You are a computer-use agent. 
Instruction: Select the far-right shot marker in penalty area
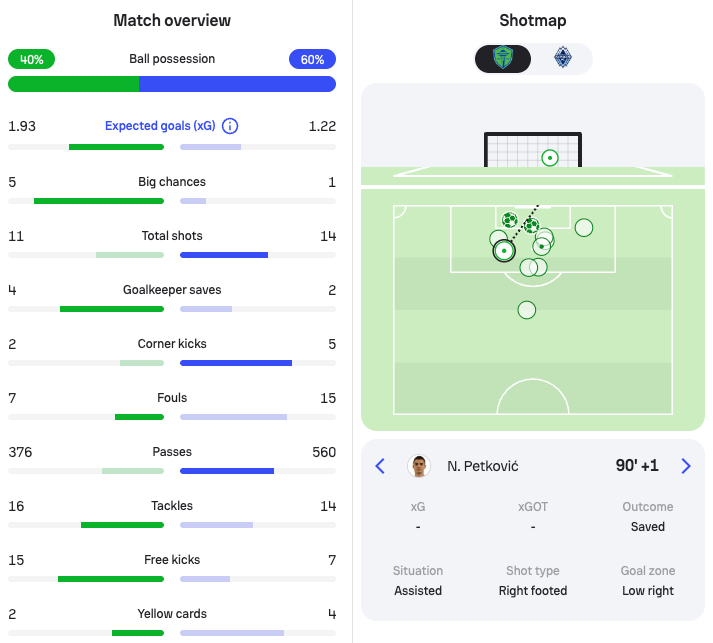584,228
